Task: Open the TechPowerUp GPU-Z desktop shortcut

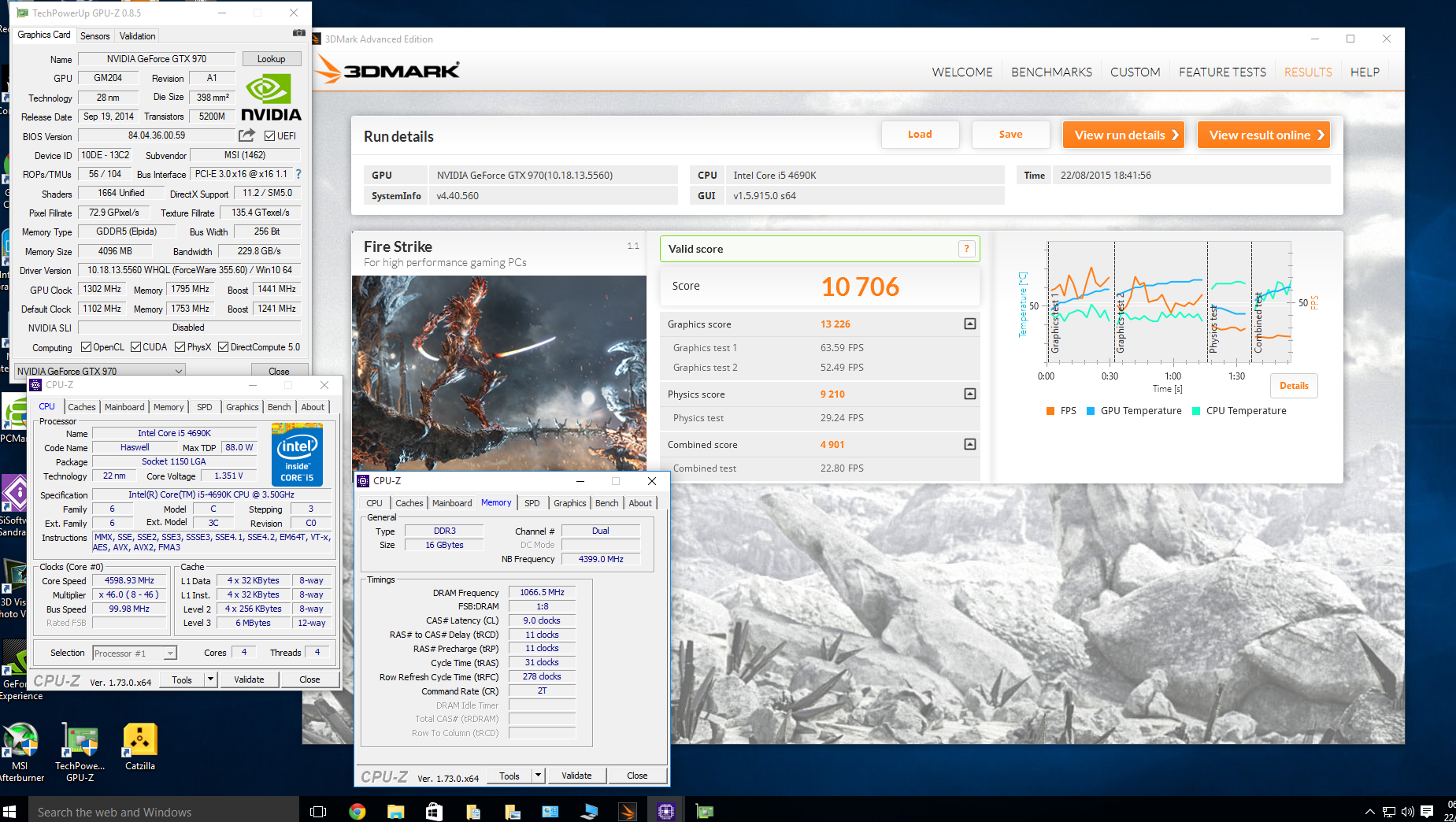Action: coord(80,752)
